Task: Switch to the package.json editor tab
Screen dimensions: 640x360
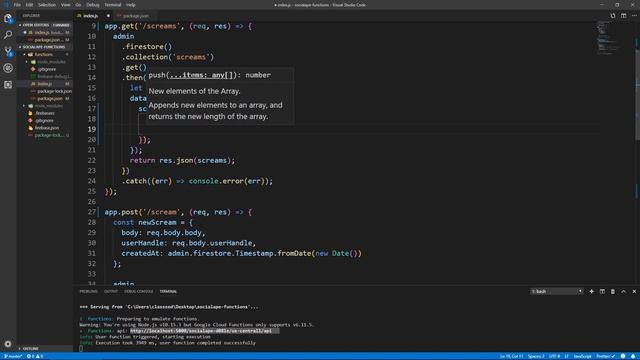Action: 136,16
